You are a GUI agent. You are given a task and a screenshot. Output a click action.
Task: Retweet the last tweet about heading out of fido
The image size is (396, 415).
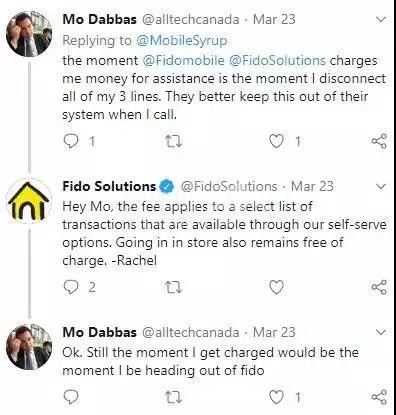click(174, 397)
